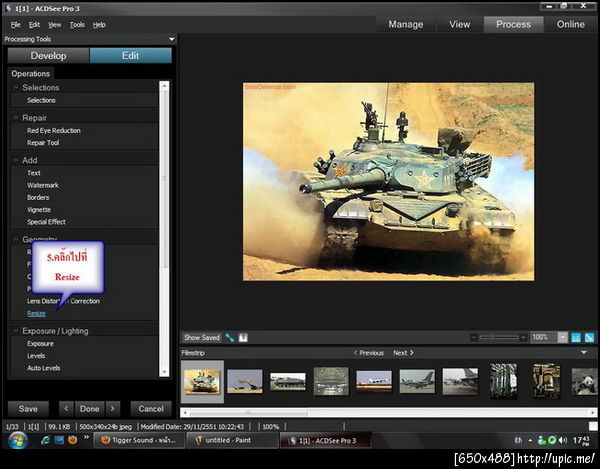Viewport: 600px width, 469px height.
Task: Open the Help menu
Action: click(x=99, y=25)
